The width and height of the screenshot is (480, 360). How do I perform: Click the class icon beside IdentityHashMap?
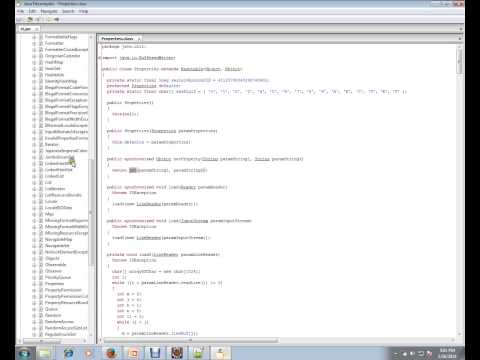click(x=41, y=81)
